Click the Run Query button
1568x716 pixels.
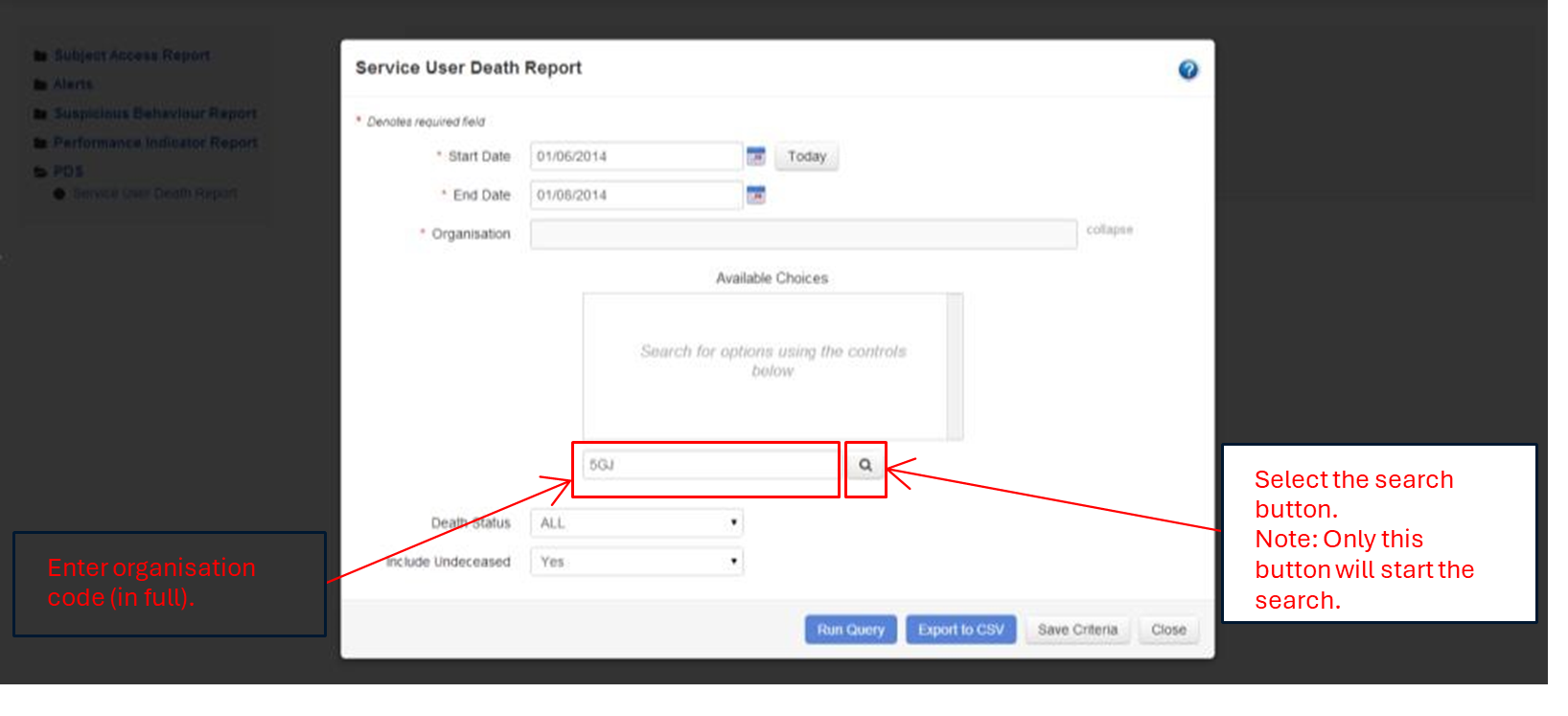851,630
